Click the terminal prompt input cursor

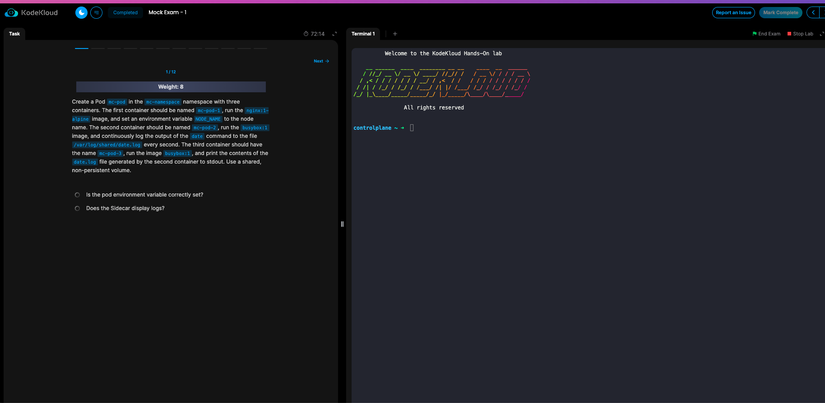pos(412,128)
